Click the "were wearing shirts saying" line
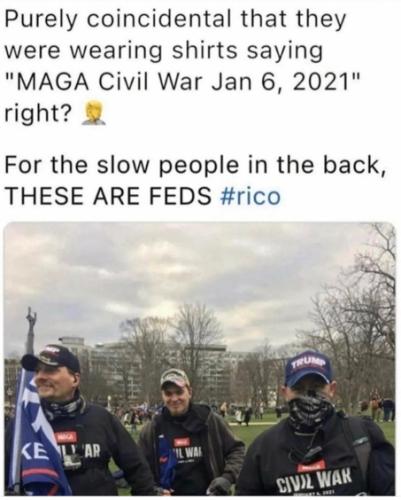 coord(164,52)
